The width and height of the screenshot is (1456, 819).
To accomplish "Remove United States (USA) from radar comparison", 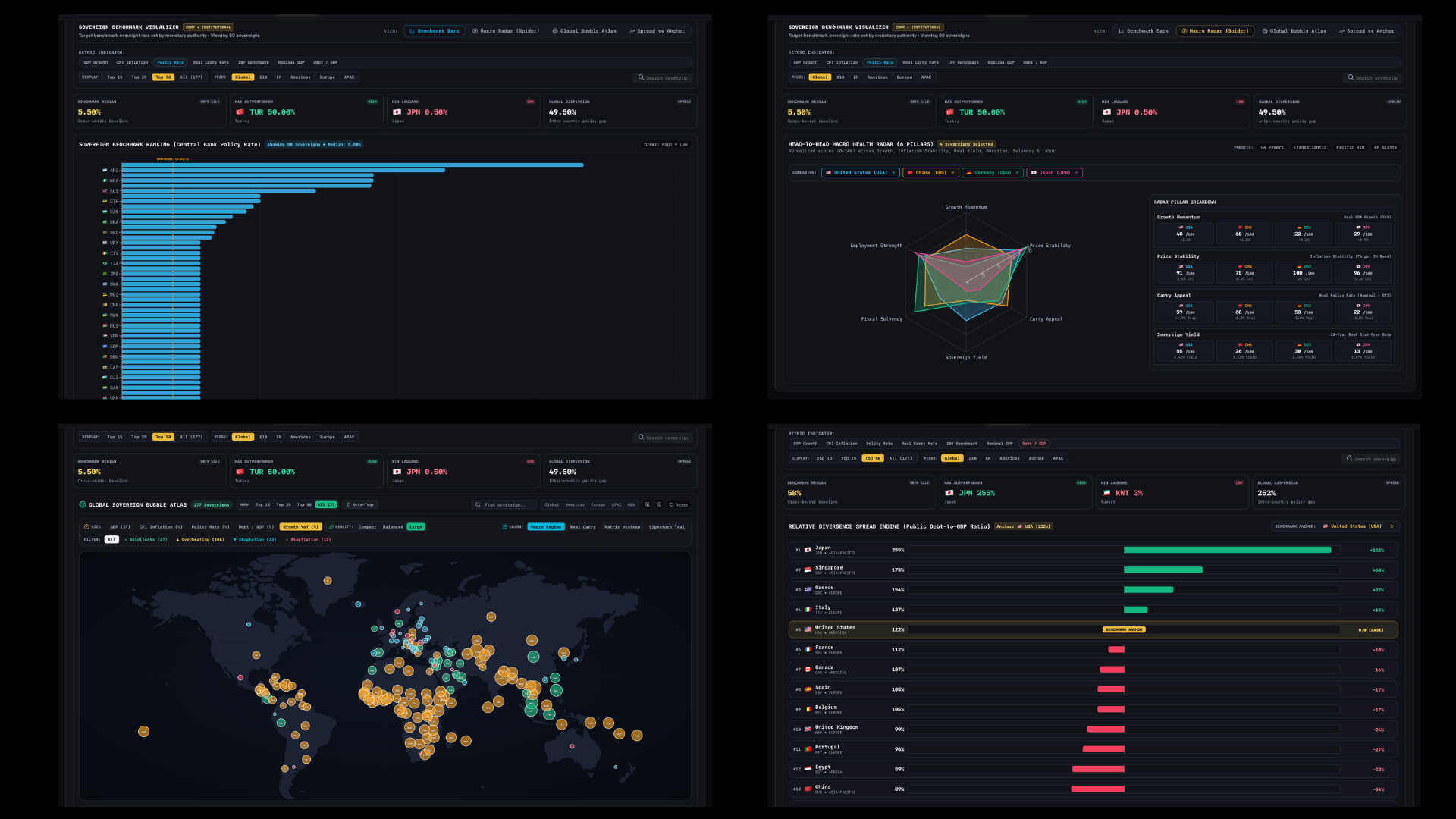I will (x=893, y=173).
